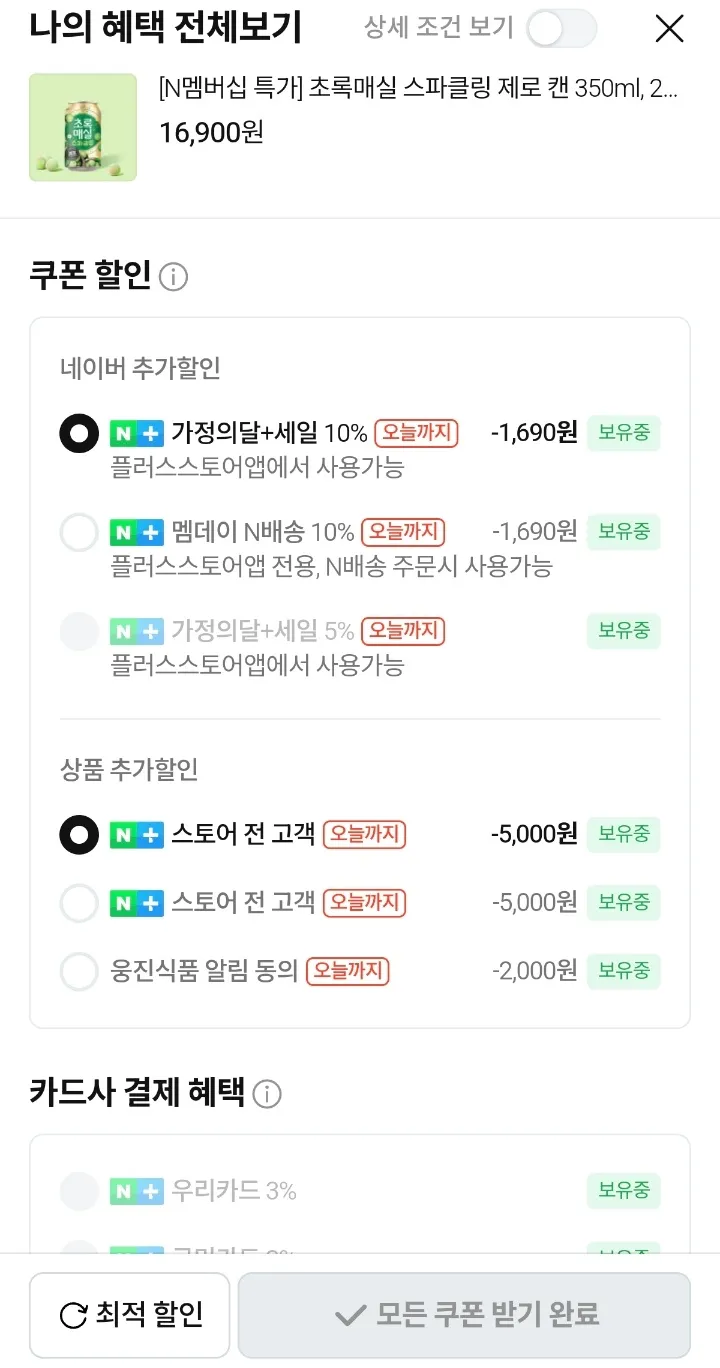Tap the info icon beside 쿠폰 할인
720x1368 pixels.
click(x=174, y=277)
